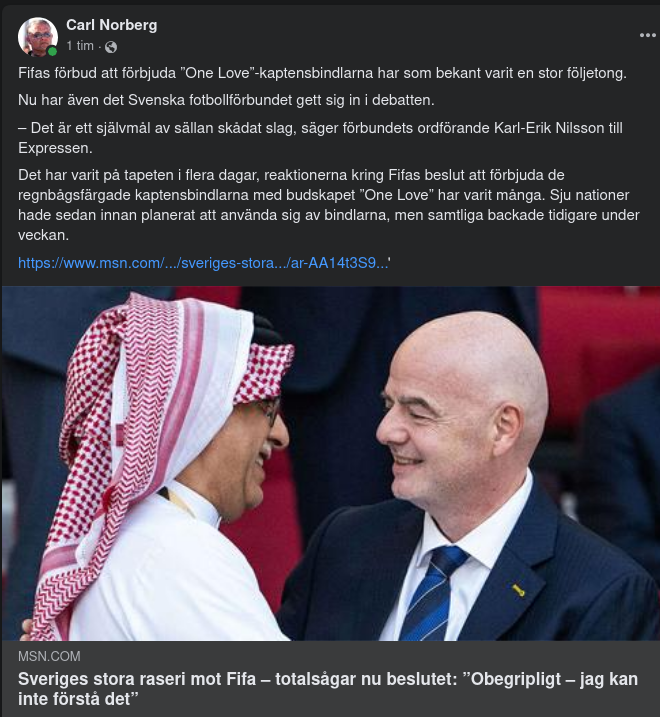660x717 pixels.
Task: Click the word "veckan." ending the post text
Action: [x=43, y=235]
